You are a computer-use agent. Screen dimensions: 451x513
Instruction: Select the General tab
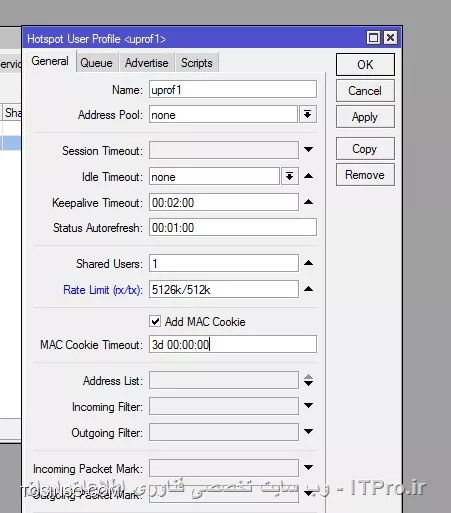click(x=50, y=61)
